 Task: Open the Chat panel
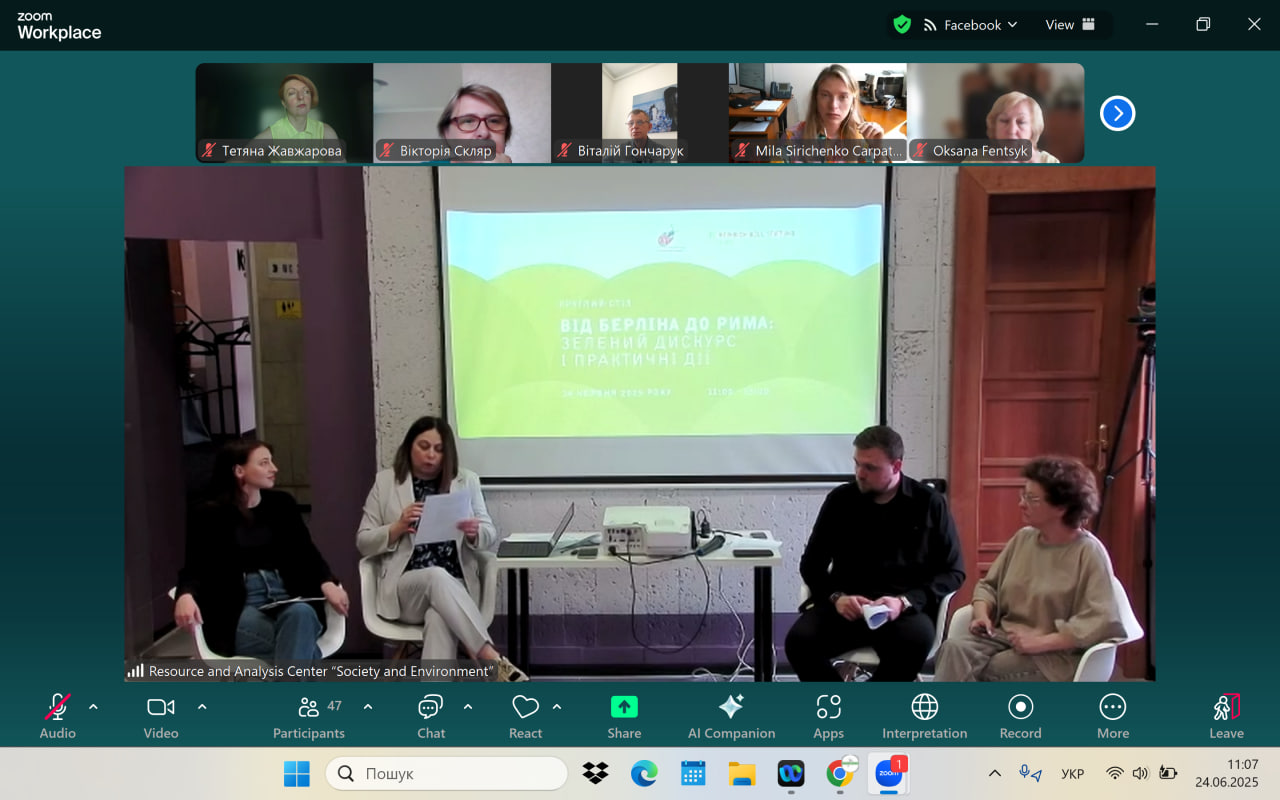tap(430, 708)
